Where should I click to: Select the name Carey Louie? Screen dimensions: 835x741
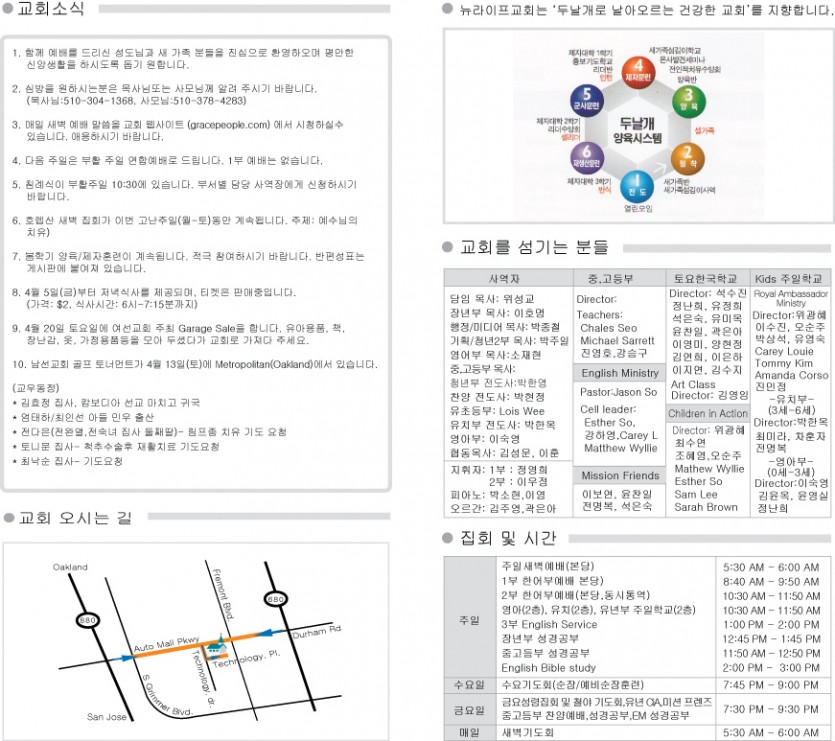784,351
